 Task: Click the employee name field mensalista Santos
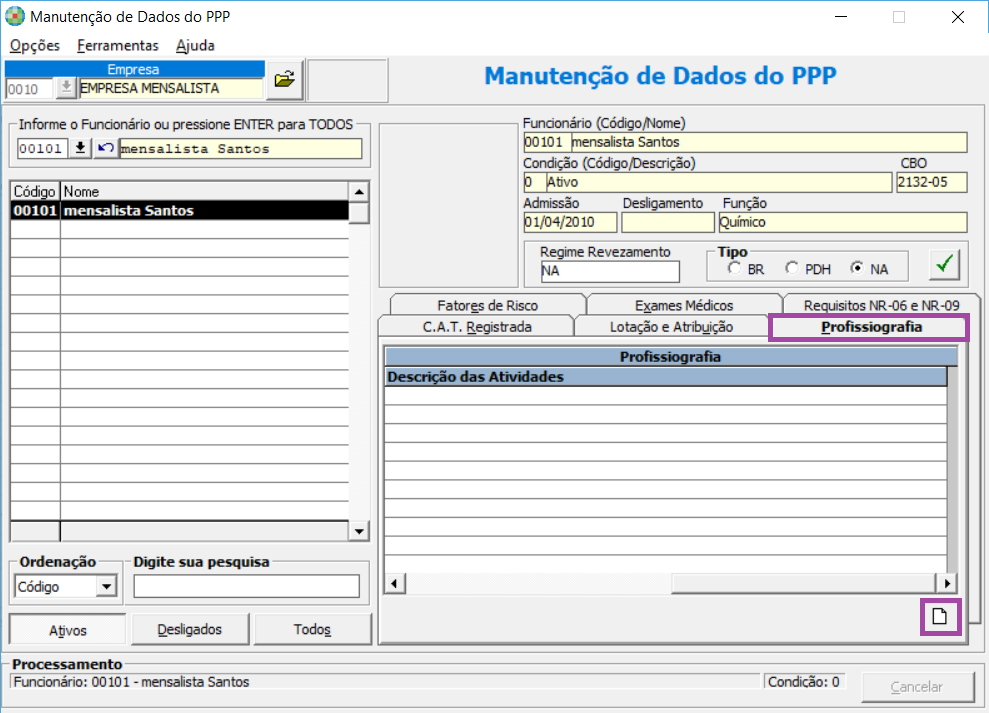click(240, 149)
